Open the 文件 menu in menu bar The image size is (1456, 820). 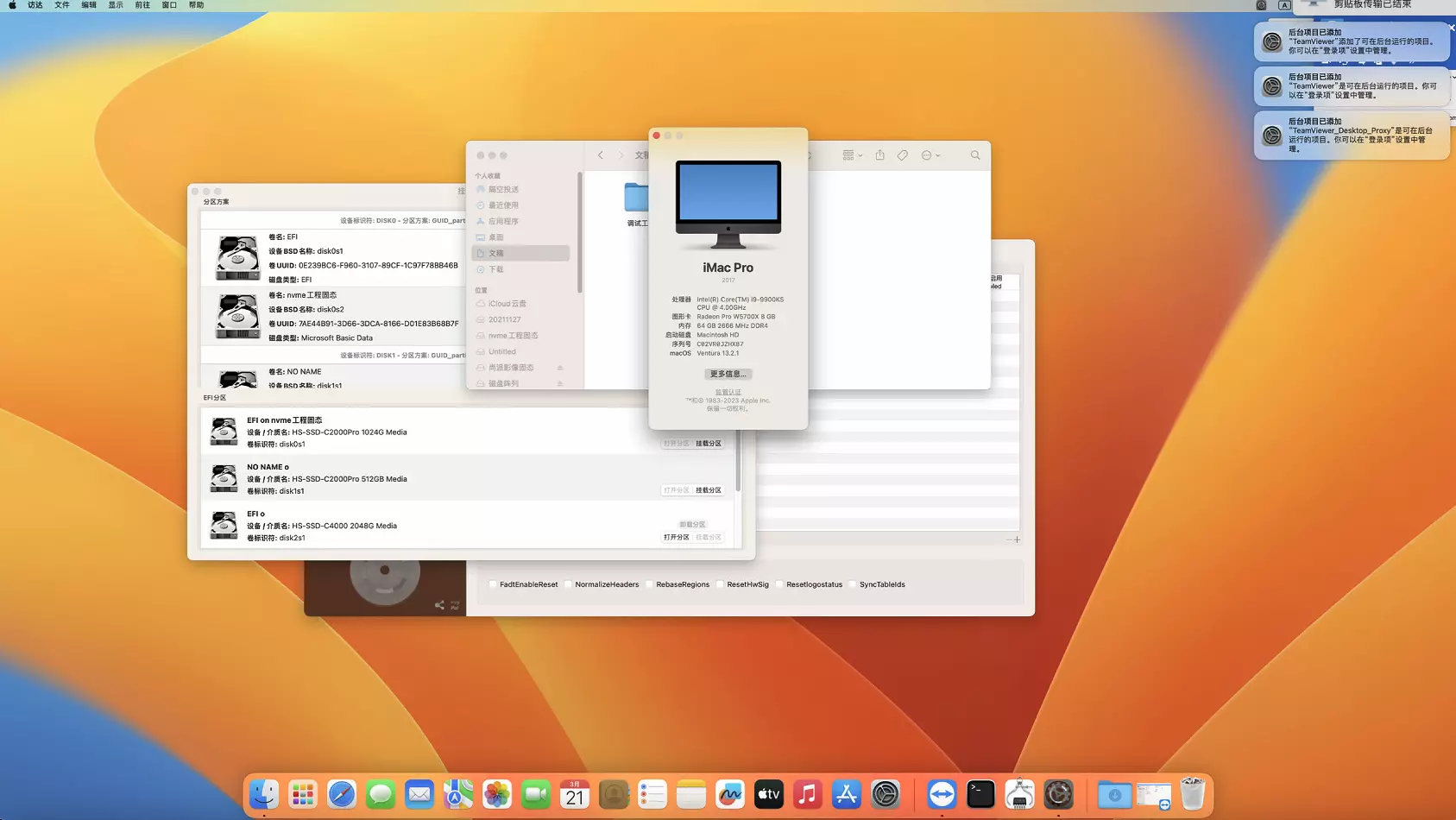point(62,5)
